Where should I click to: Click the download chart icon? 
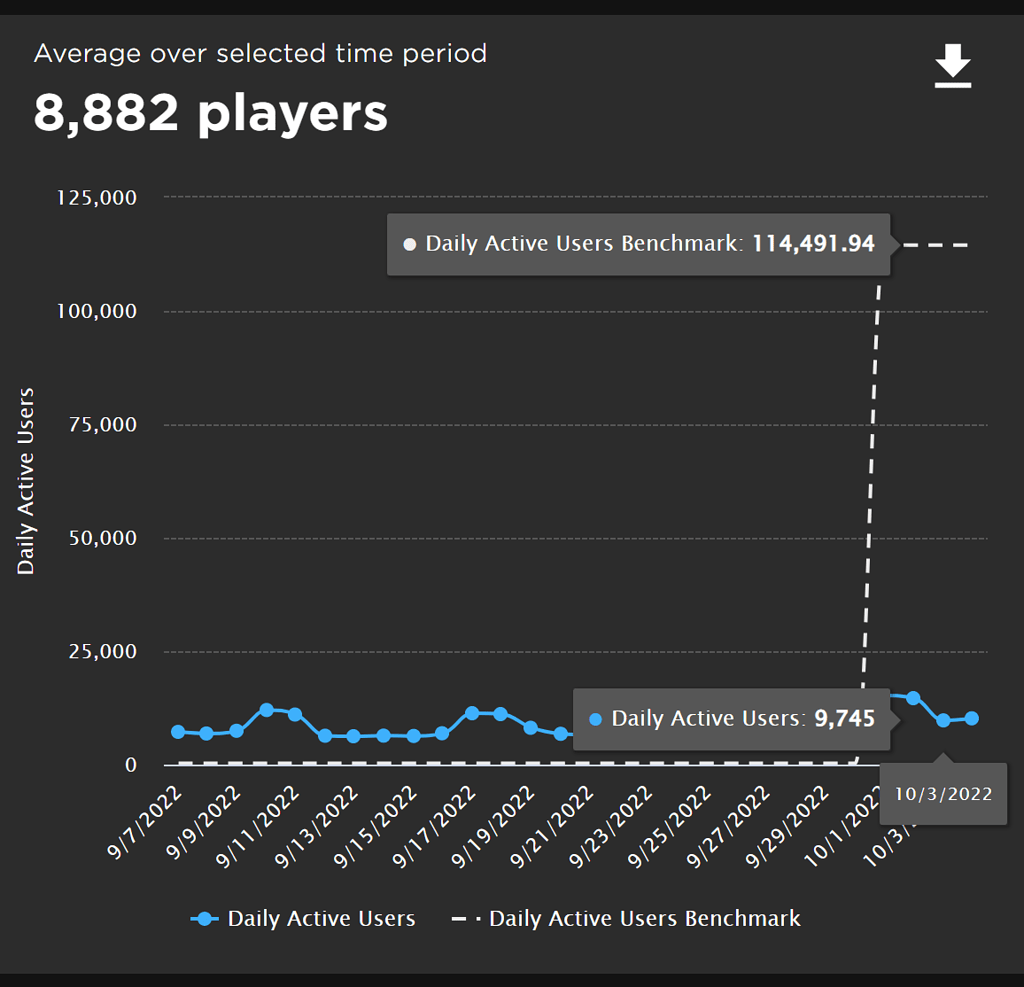(x=951, y=67)
